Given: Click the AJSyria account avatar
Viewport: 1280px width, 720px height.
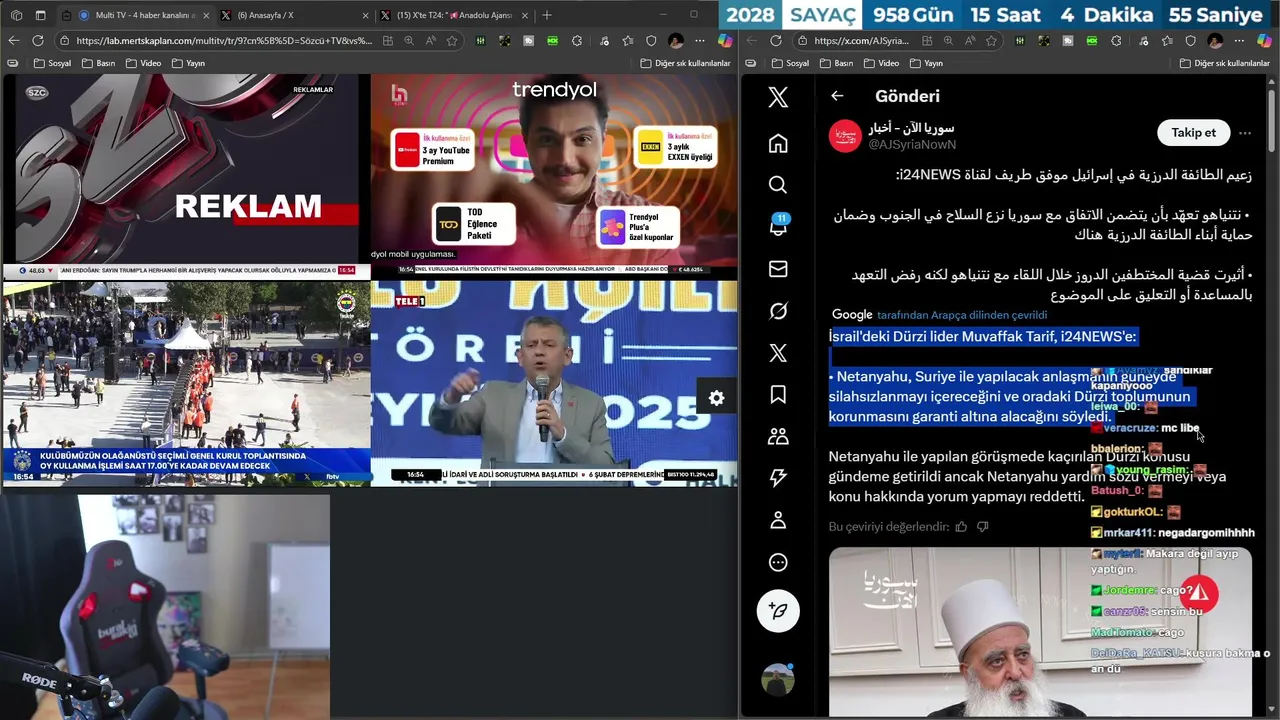Looking at the screenshot, I should pos(845,136).
